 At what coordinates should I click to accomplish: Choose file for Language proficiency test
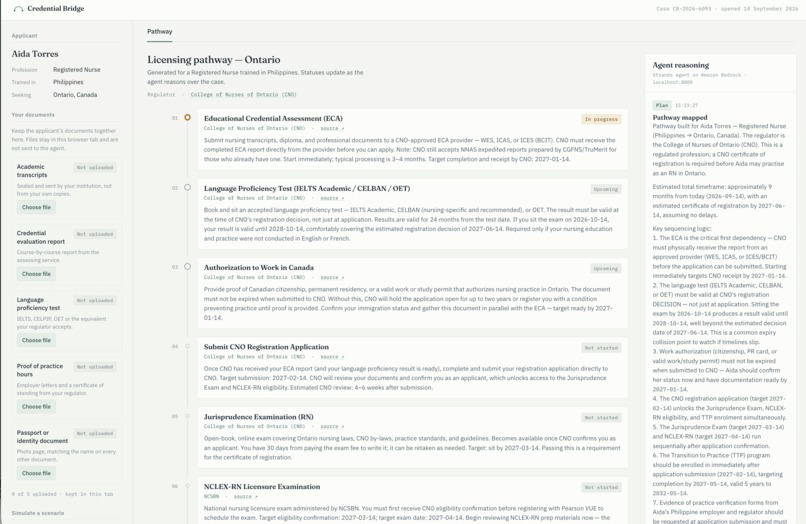(36, 340)
